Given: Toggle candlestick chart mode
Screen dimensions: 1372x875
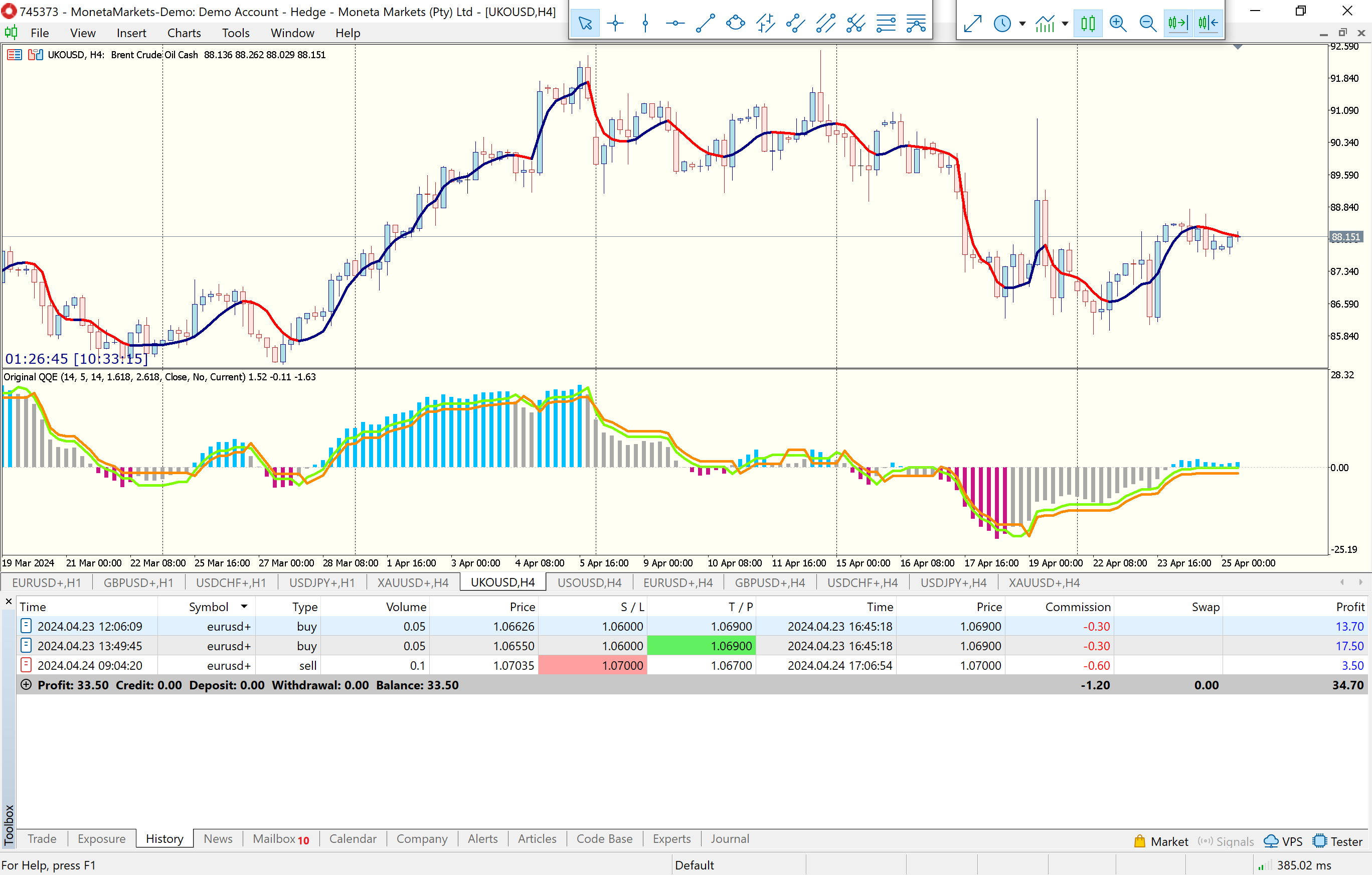Looking at the screenshot, I should pos(1088,24).
